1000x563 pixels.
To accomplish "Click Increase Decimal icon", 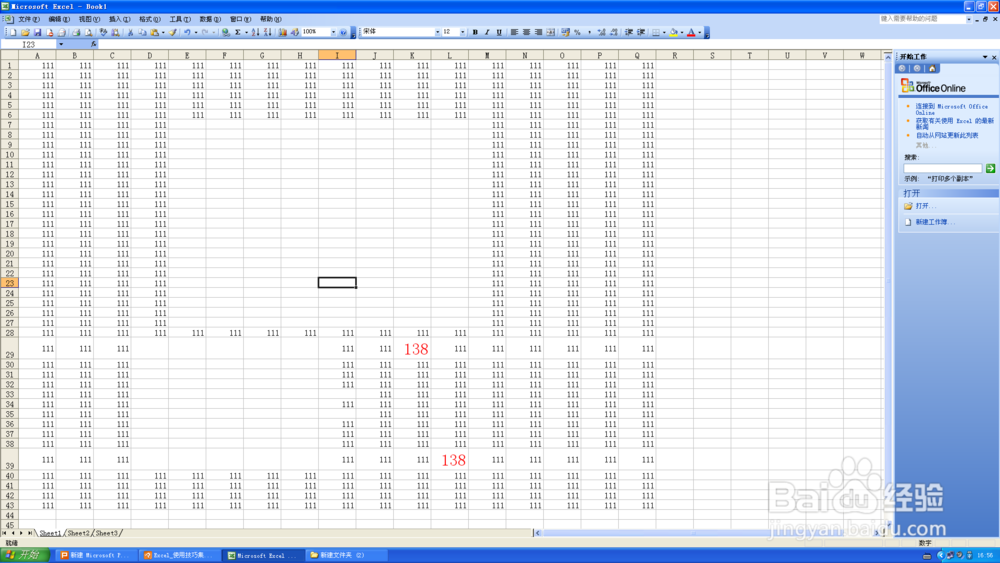I will (601, 32).
